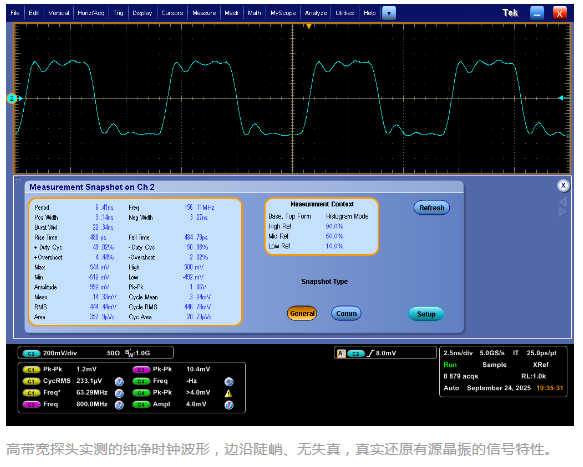The height and width of the screenshot is (467, 583).
Task: Open the Math menu
Action: coord(254,13)
